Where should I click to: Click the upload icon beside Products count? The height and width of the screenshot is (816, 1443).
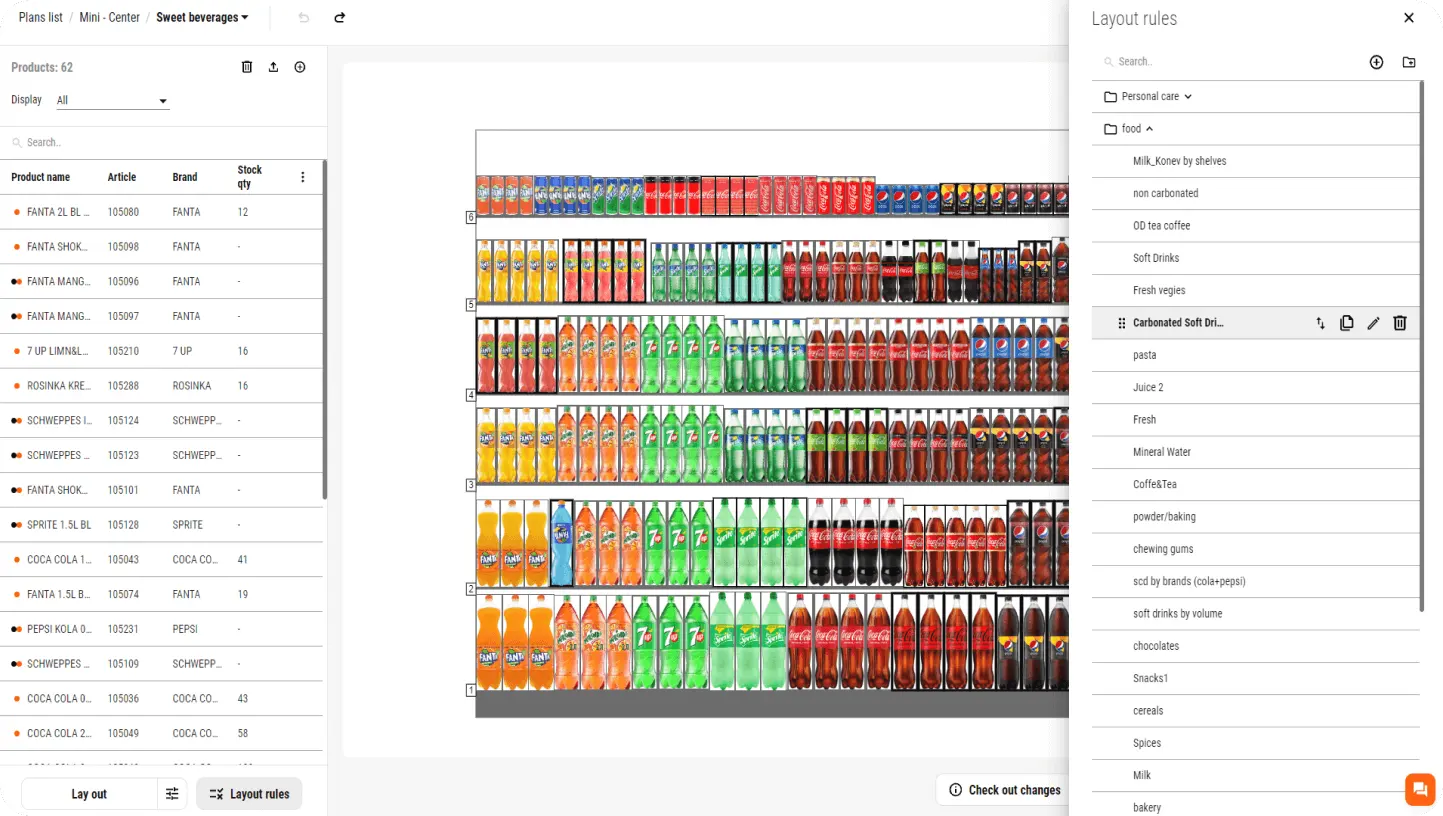tap(273, 67)
